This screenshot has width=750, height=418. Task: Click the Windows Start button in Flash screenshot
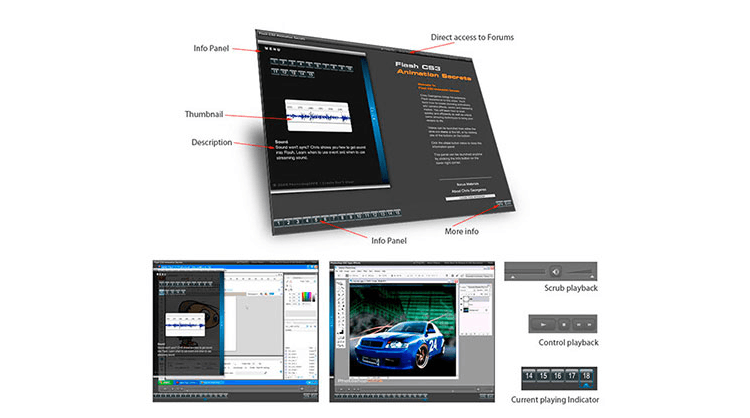click(165, 383)
